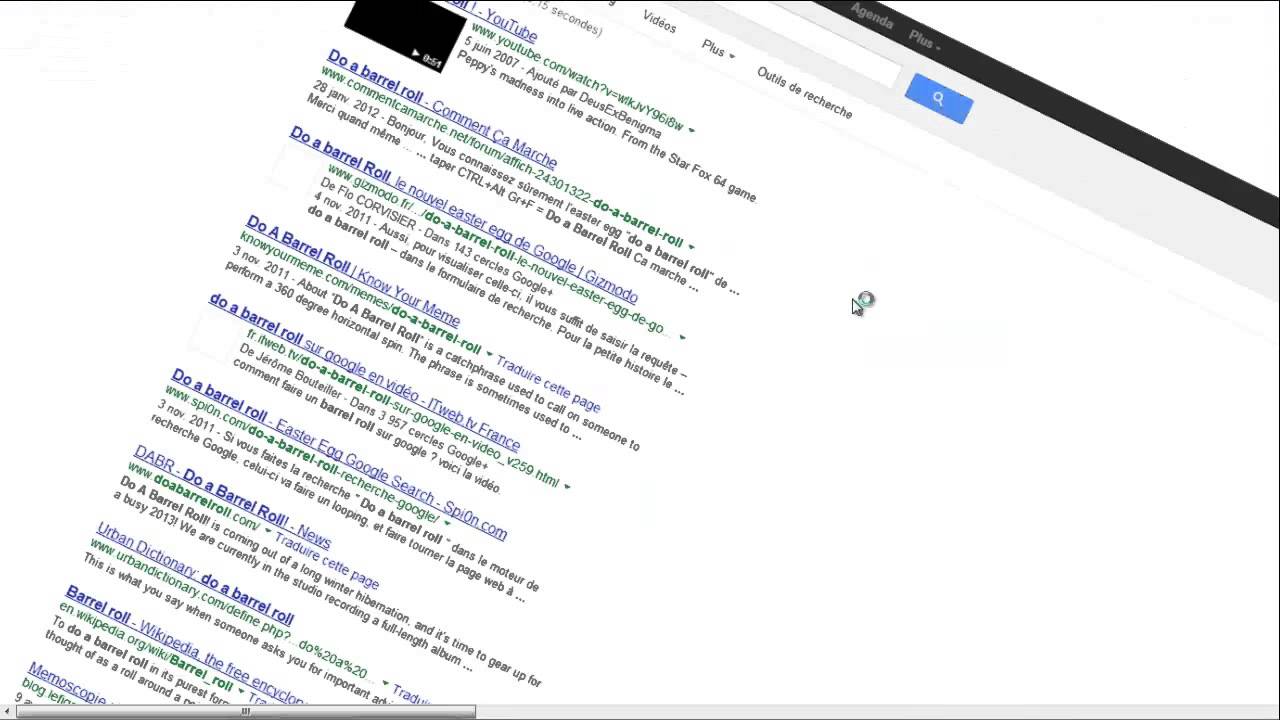Click Traduire cette page for doabarrelroll.com

(x=326, y=560)
